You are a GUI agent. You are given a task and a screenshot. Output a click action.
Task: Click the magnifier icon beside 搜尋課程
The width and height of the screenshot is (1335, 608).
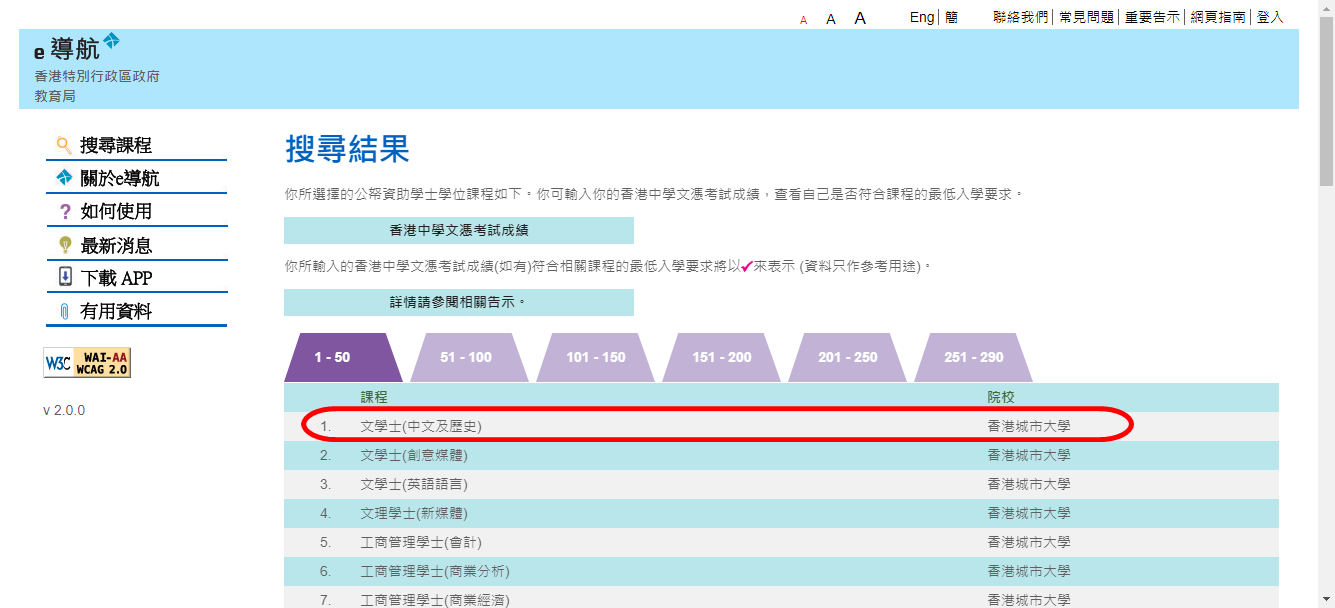coord(64,145)
